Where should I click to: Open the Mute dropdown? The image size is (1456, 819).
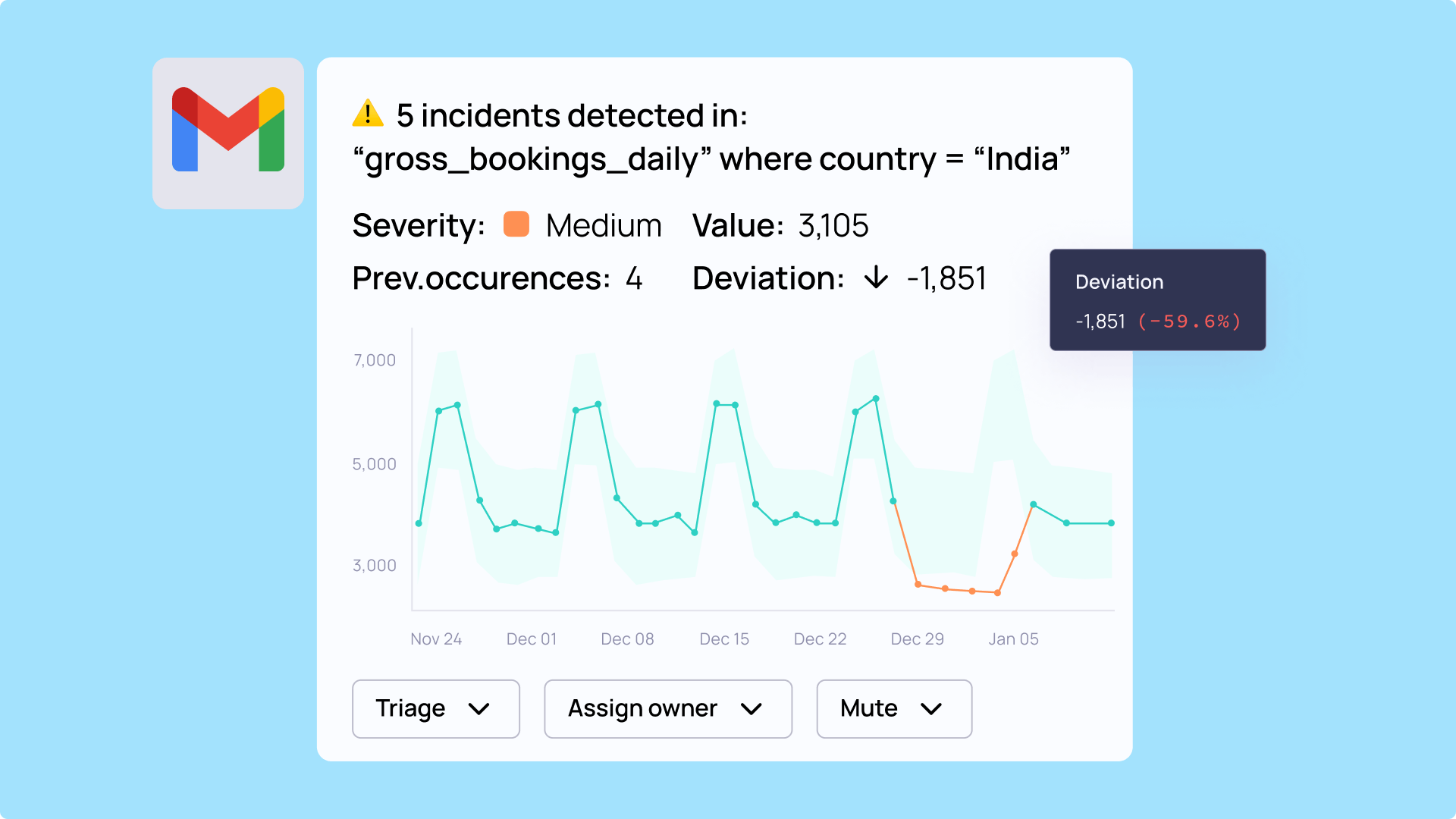tap(893, 708)
